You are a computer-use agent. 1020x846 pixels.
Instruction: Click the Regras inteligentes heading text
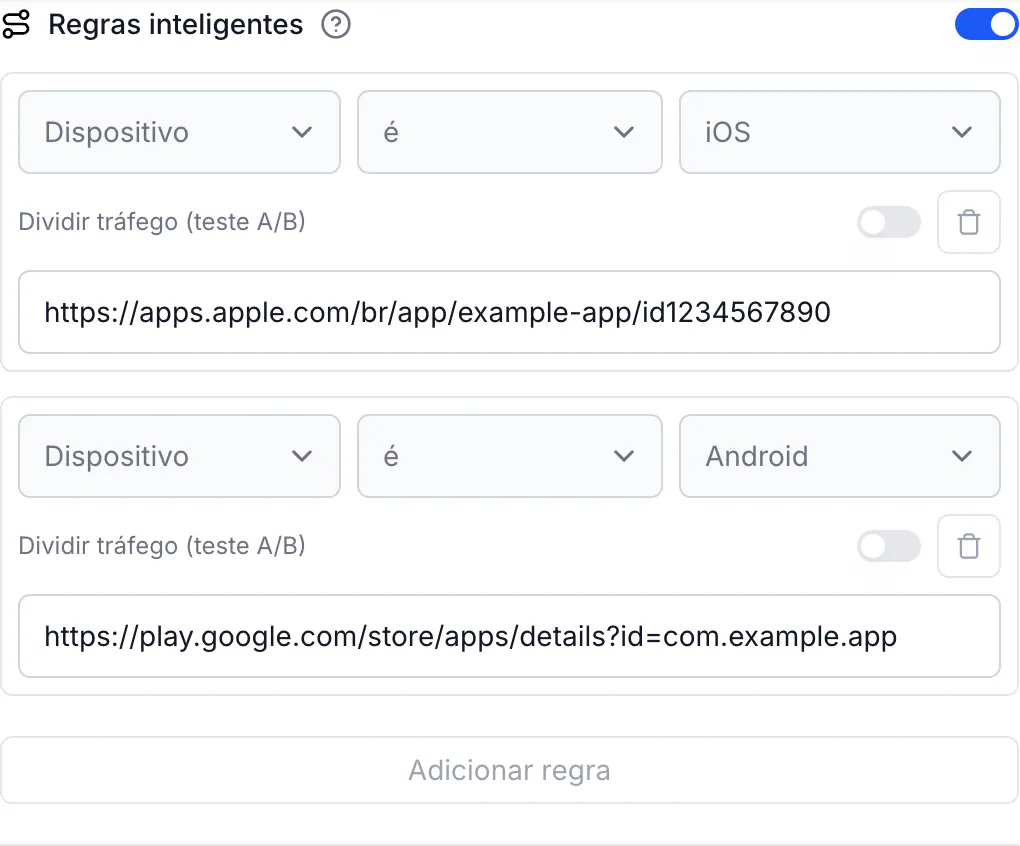[176, 25]
